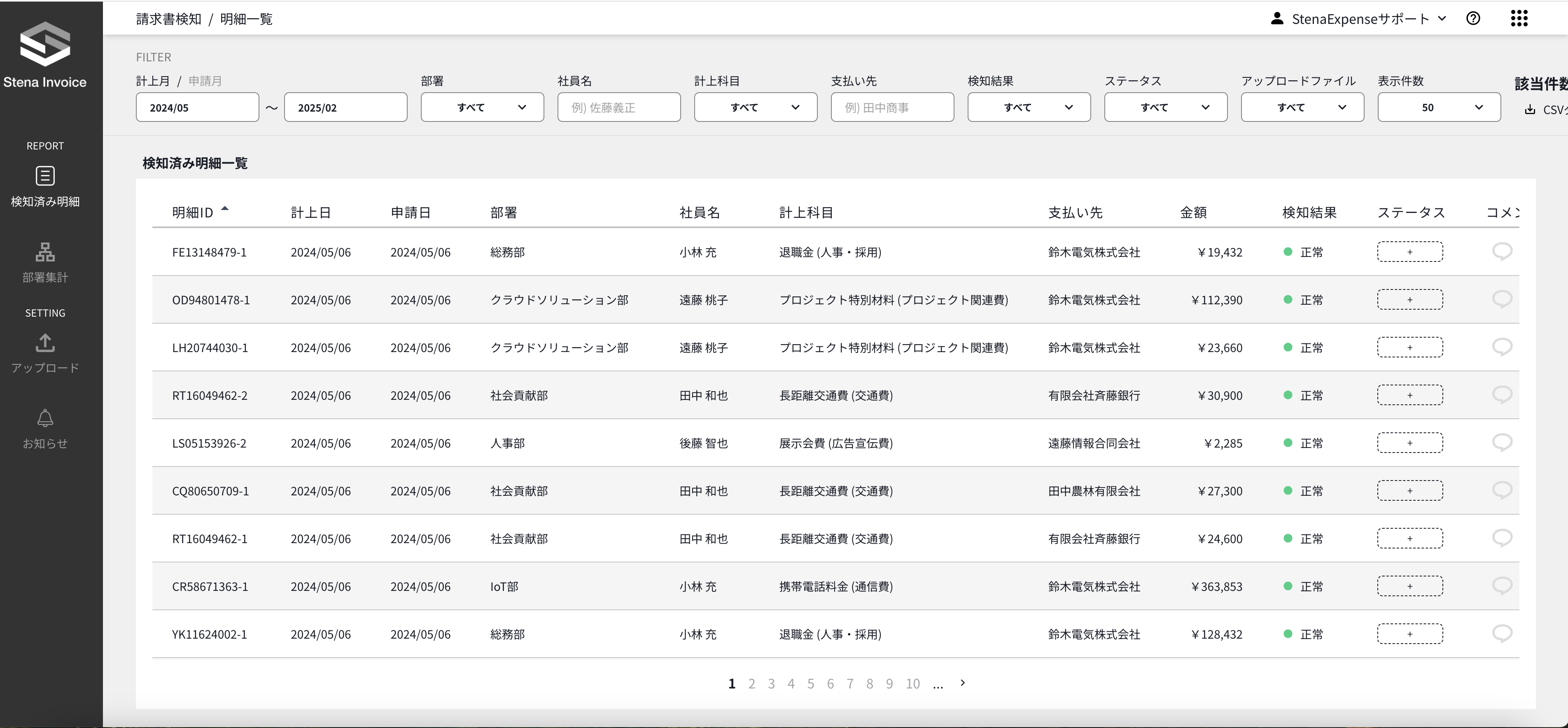This screenshot has height=728, width=1568.
Task: Open the apps grid menu icon
Action: click(x=1519, y=19)
